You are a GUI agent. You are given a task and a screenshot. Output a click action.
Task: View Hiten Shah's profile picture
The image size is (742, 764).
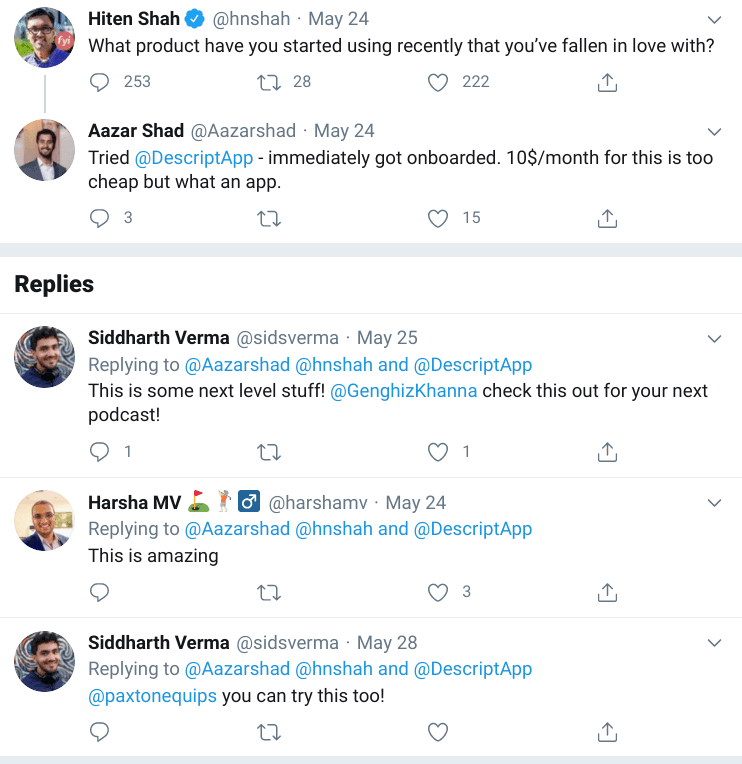tap(44, 37)
